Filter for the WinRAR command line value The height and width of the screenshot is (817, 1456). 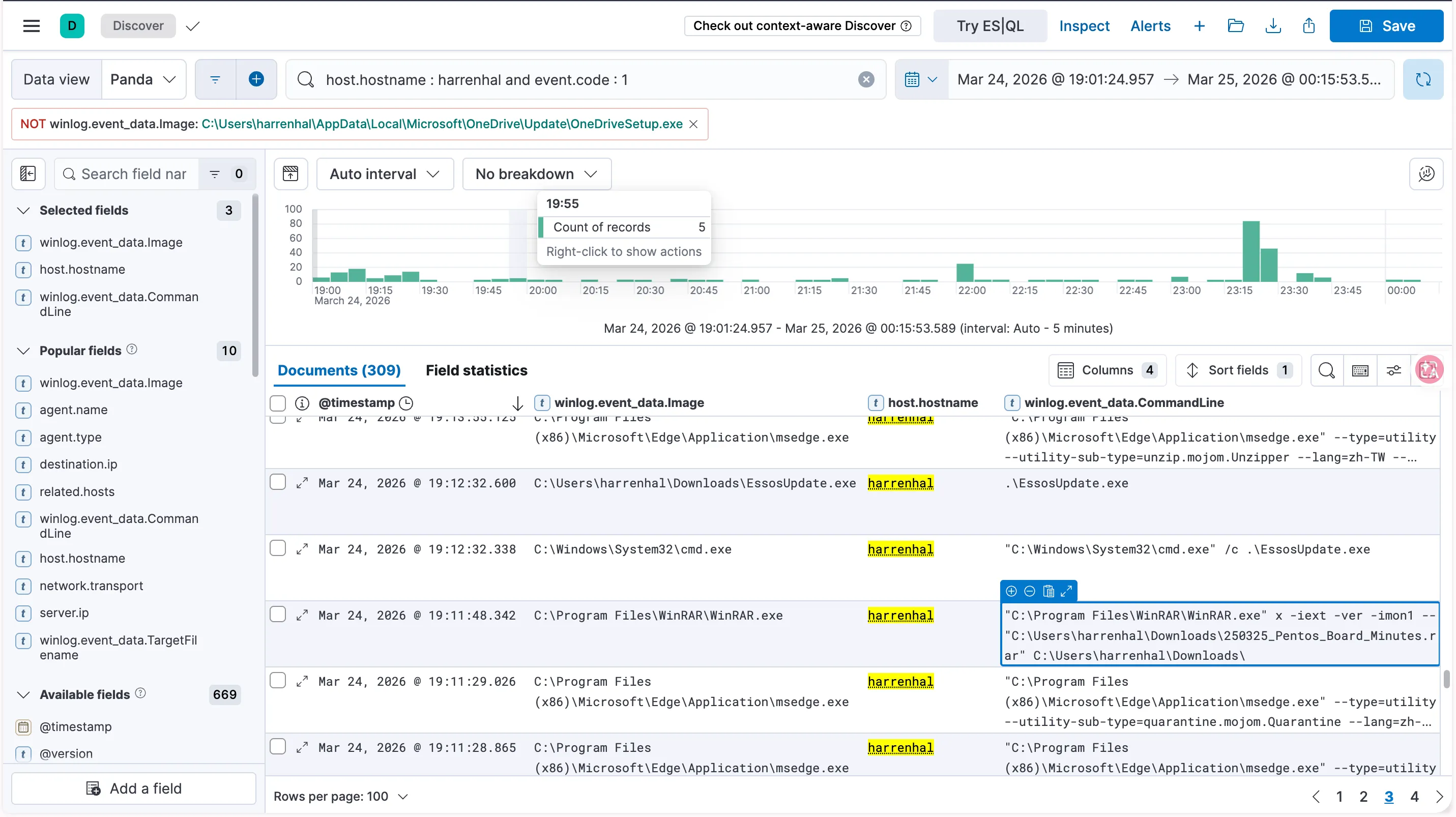(x=1011, y=592)
